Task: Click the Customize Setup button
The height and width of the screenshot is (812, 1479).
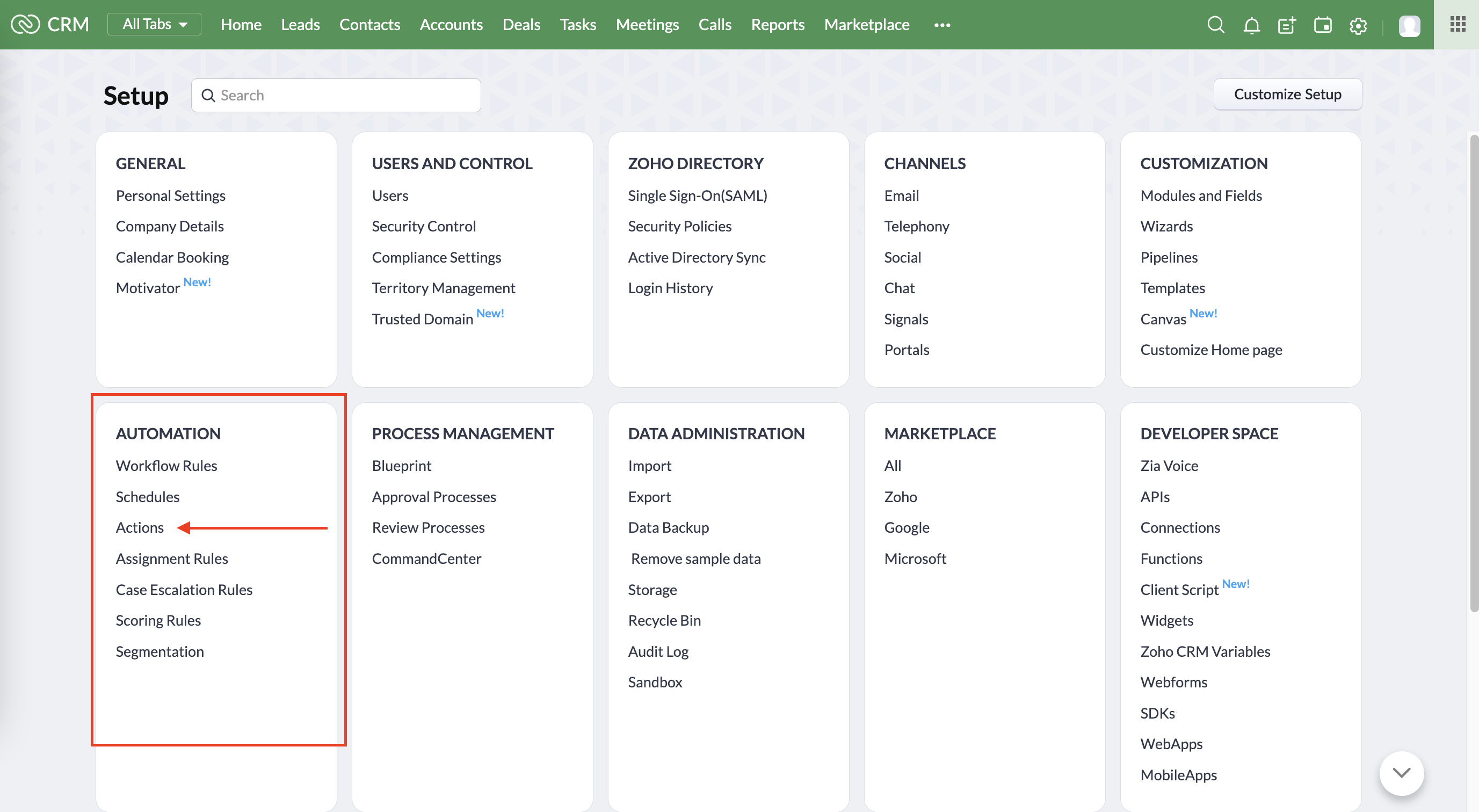Action: click(x=1288, y=94)
